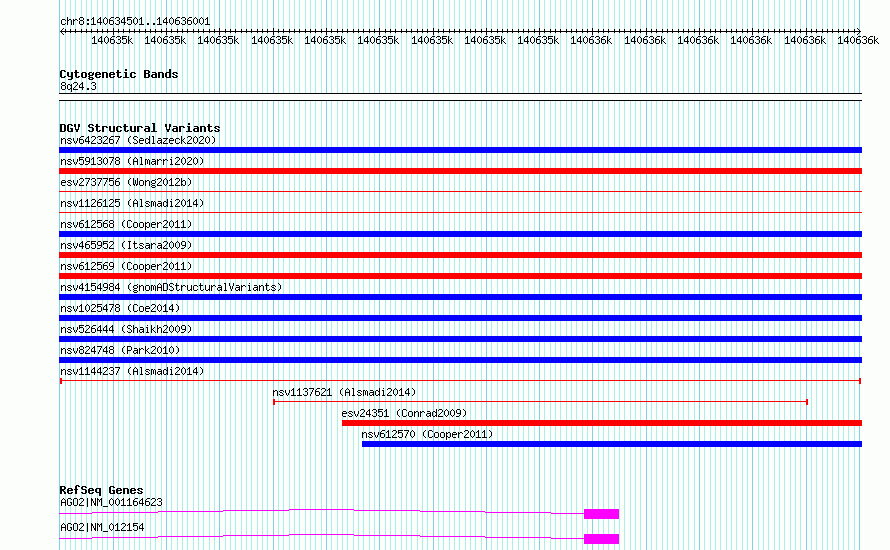The image size is (890, 550).
Task: Click the blue bar of nsv824748
Action: click(x=460, y=360)
